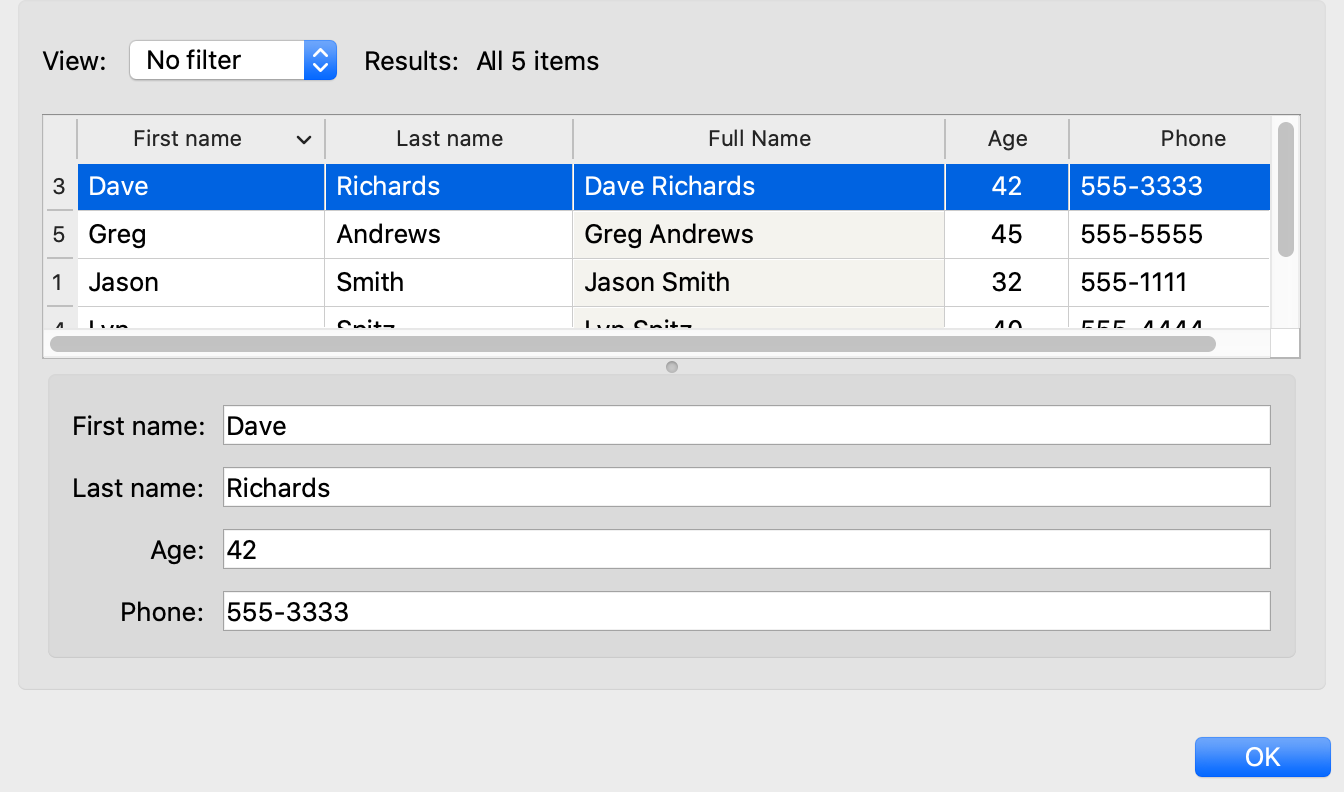Image resolution: width=1344 pixels, height=792 pixels.
Task: Open the View filter dropdown
Action: (x=232, y=60)
